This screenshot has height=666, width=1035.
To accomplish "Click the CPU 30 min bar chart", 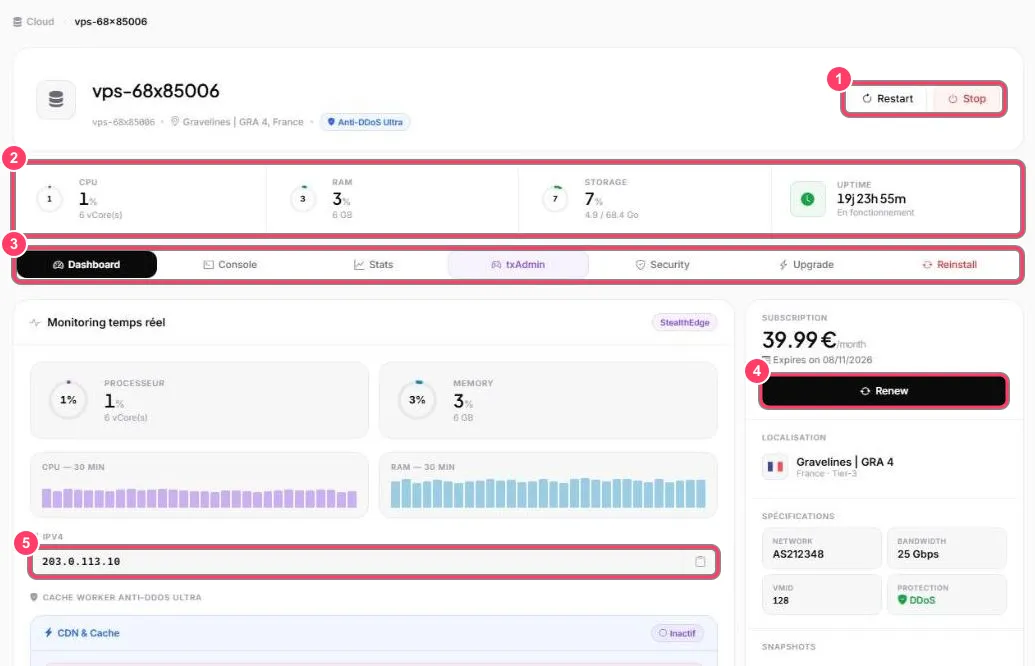I will point(199,498).
